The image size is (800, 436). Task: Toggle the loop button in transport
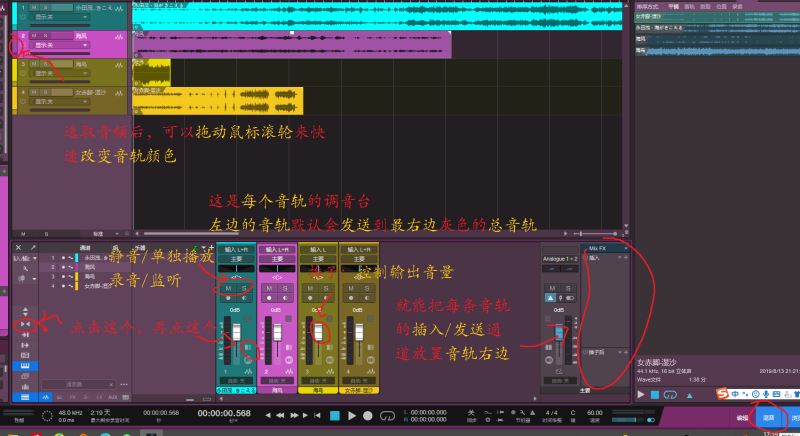pos(386,415)
